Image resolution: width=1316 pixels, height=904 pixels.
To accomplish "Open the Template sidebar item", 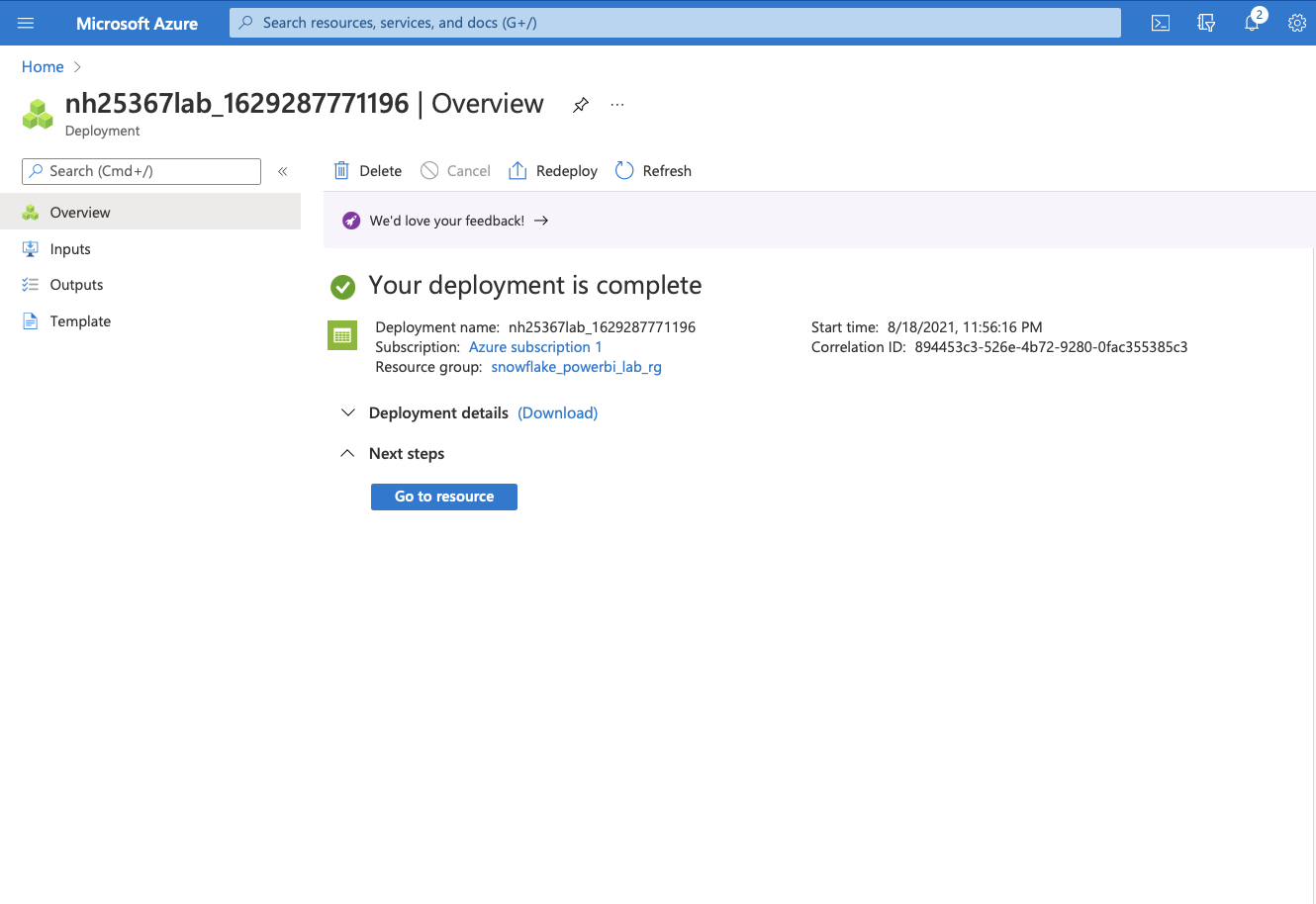I will pos(80,321).
